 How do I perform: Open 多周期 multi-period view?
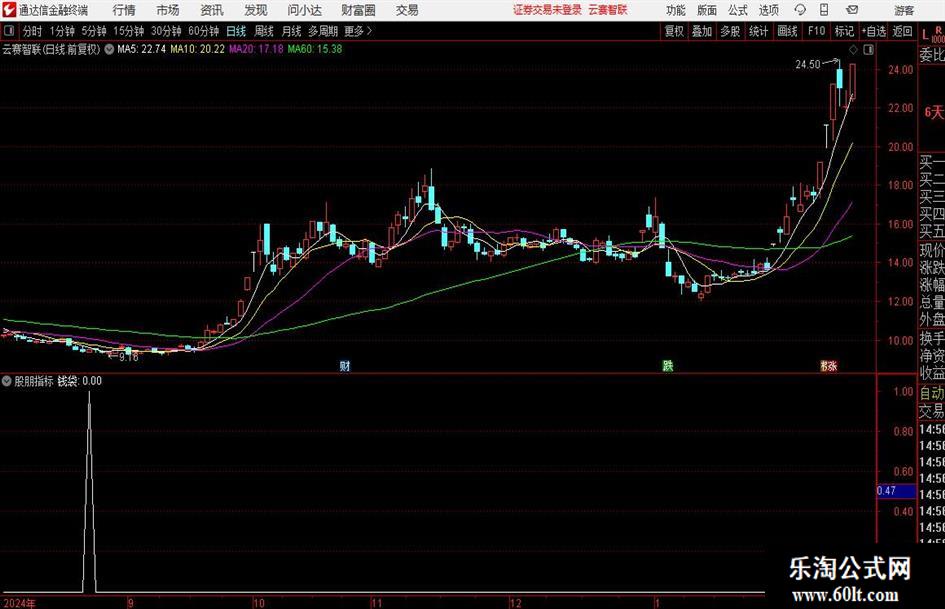pos(323,31)
